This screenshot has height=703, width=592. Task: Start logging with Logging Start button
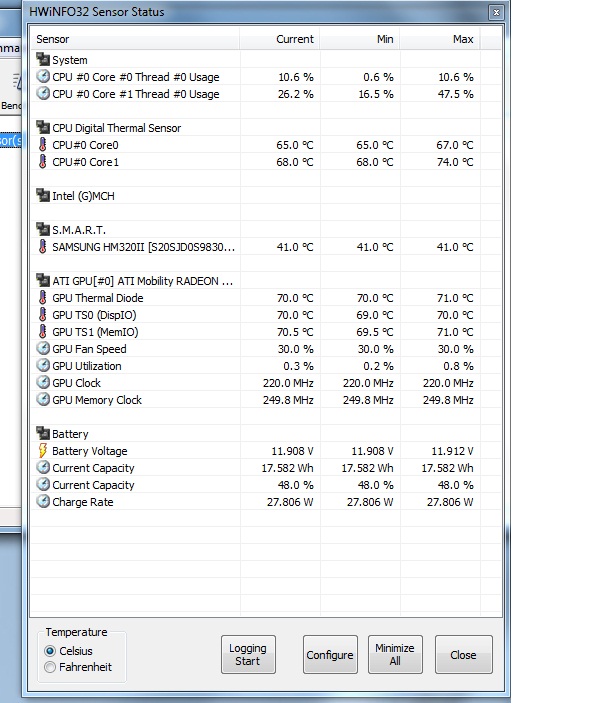click(248, 655)
